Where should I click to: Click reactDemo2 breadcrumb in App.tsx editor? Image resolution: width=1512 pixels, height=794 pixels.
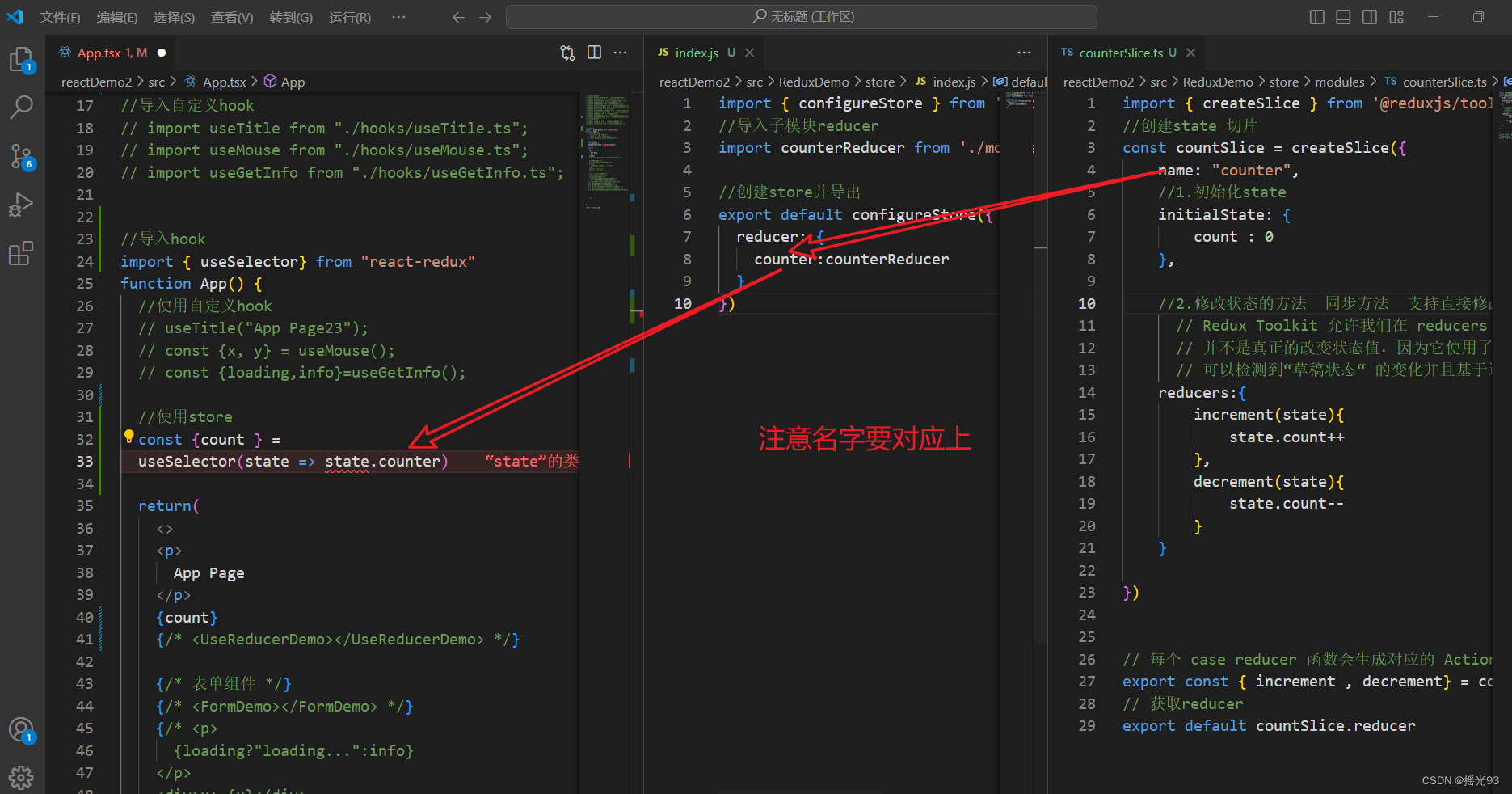coord(96,82)
